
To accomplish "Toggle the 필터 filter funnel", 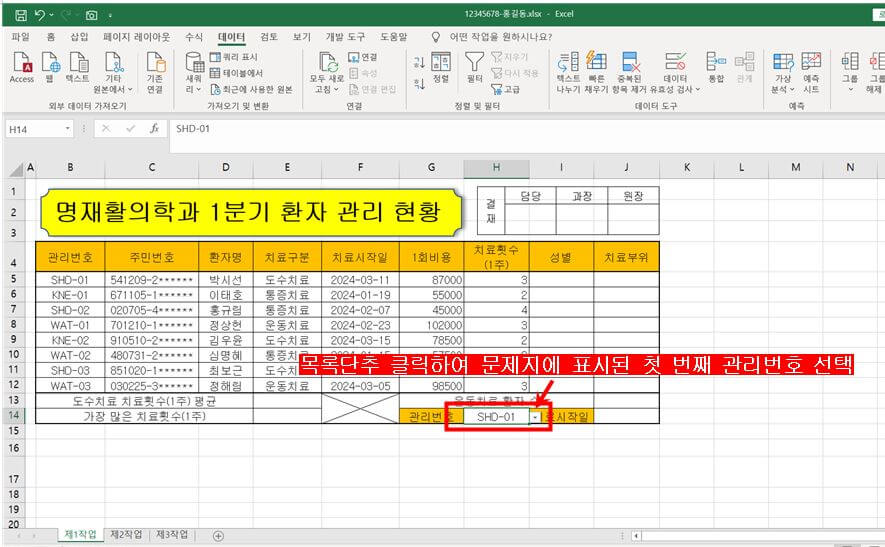I will [475, 67].
